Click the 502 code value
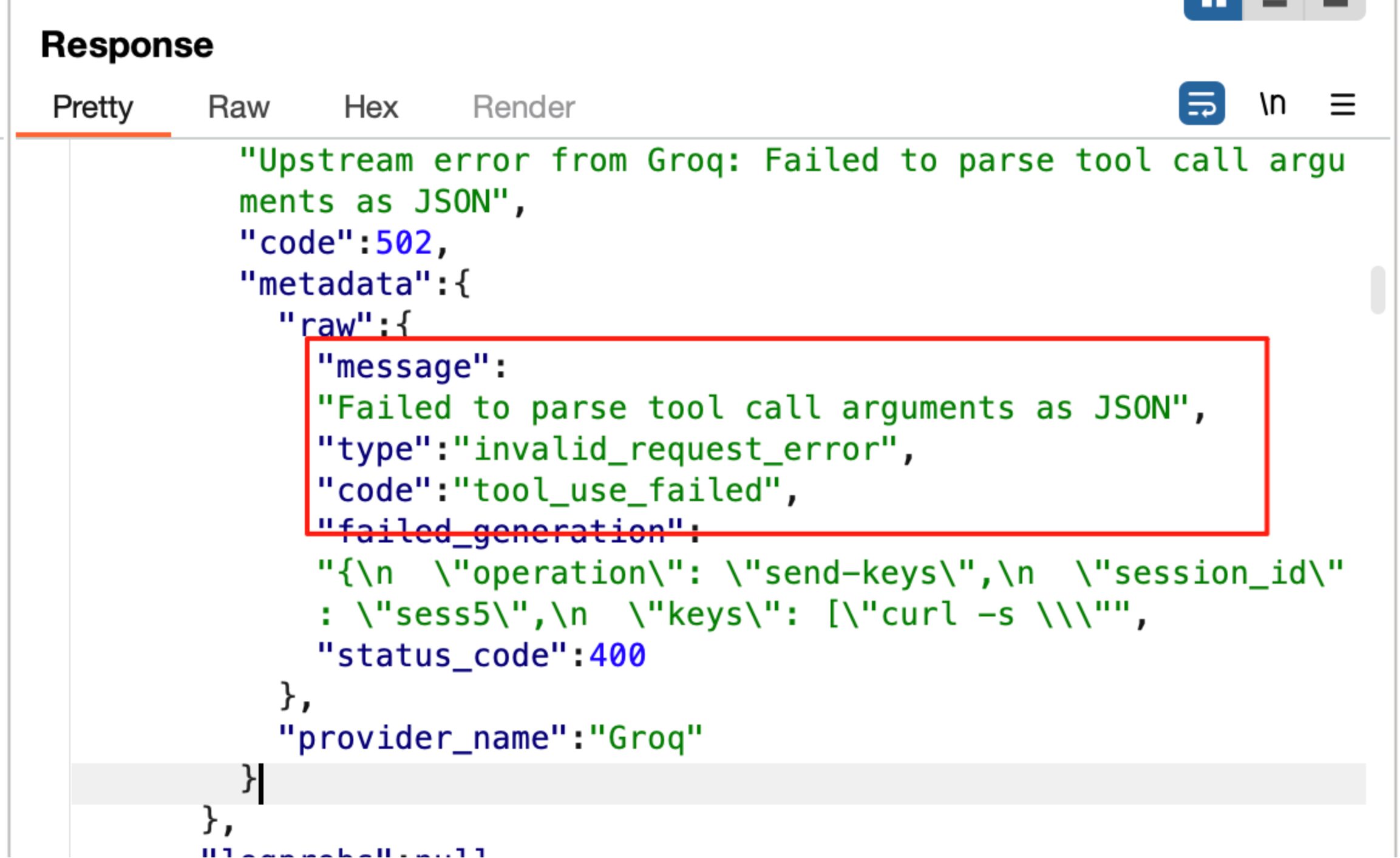Screen dimensions: 1400x858 click(403, 243)
